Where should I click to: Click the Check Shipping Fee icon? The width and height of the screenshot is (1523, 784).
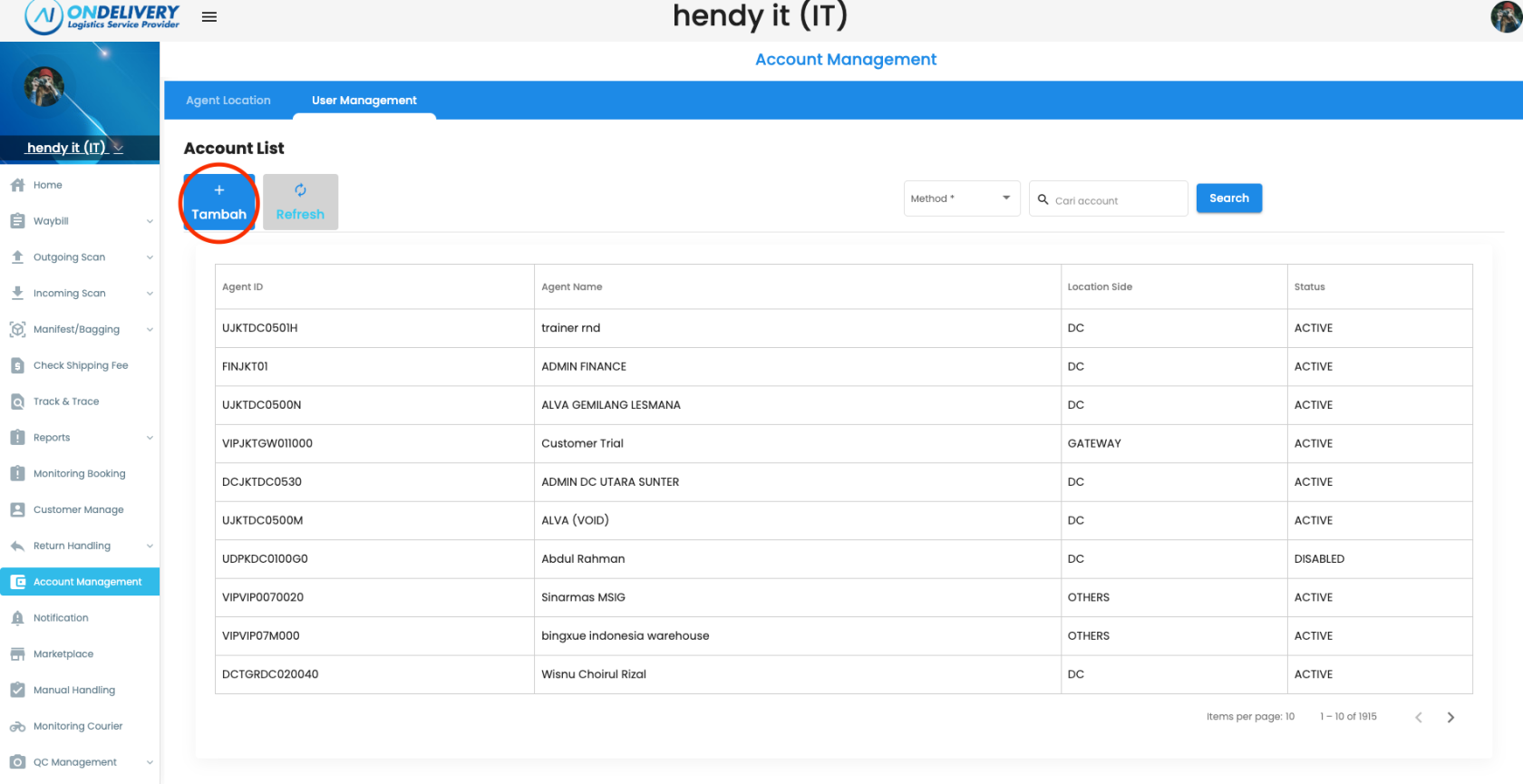17,365
